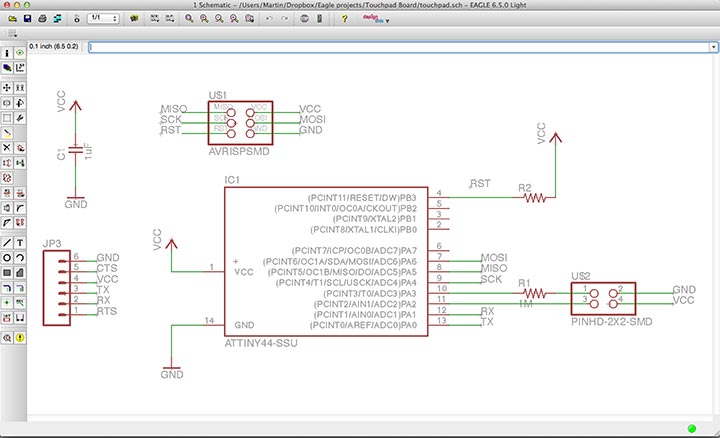
Task: Select the Mirror tool
Action: pyautogui.click(x=7, y=103)
